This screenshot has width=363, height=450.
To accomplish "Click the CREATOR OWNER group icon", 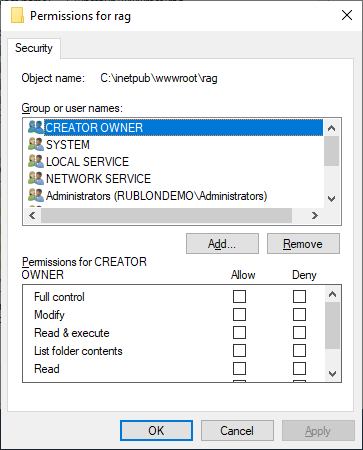I will (36, 127).
